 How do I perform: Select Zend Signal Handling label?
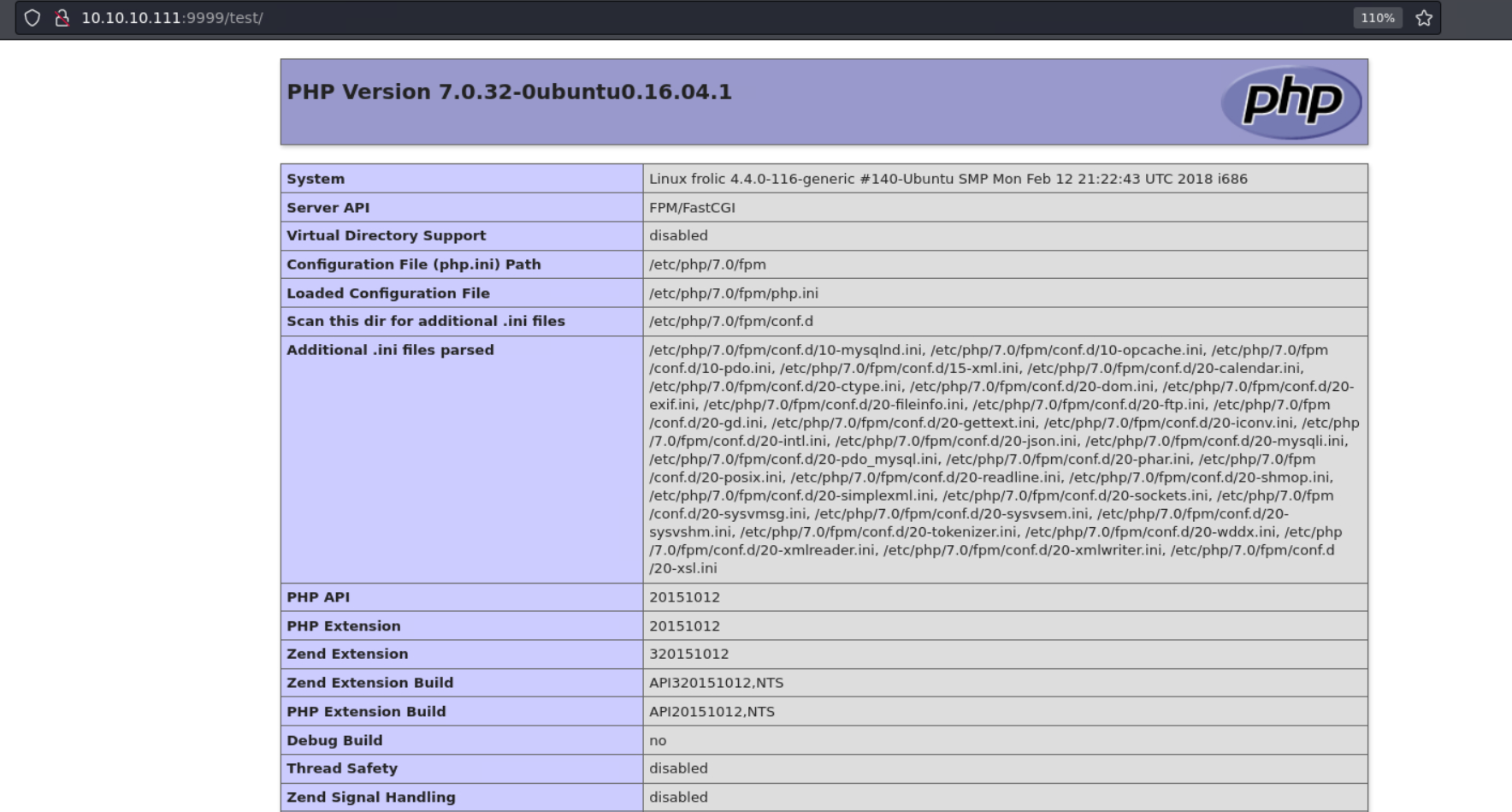(371, 797)
